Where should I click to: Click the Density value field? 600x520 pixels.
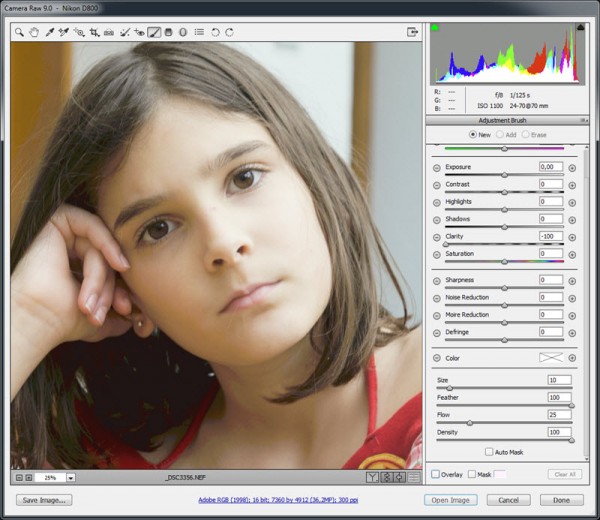[559, 432]
